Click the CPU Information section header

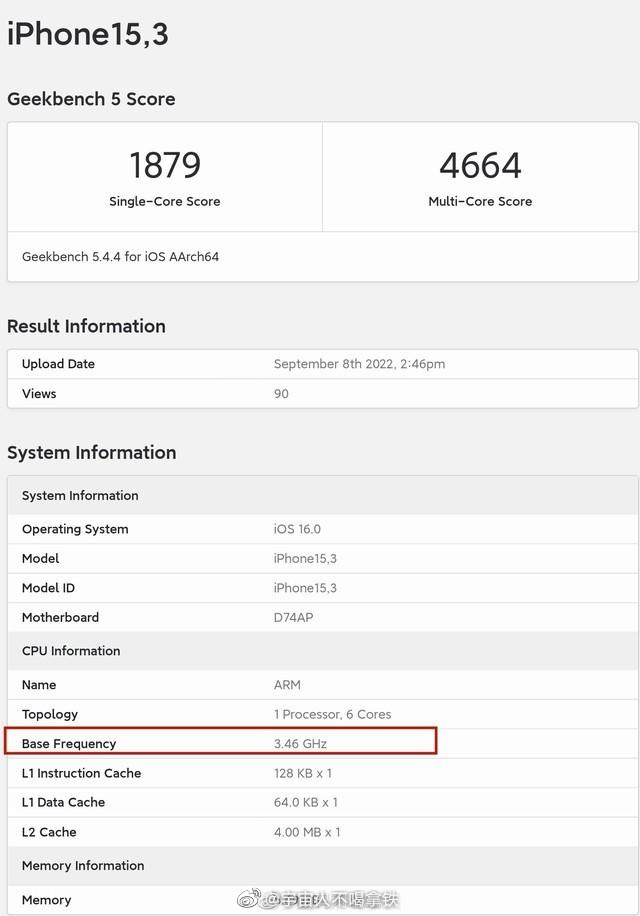pyautogui.click(x=71, y=651)
